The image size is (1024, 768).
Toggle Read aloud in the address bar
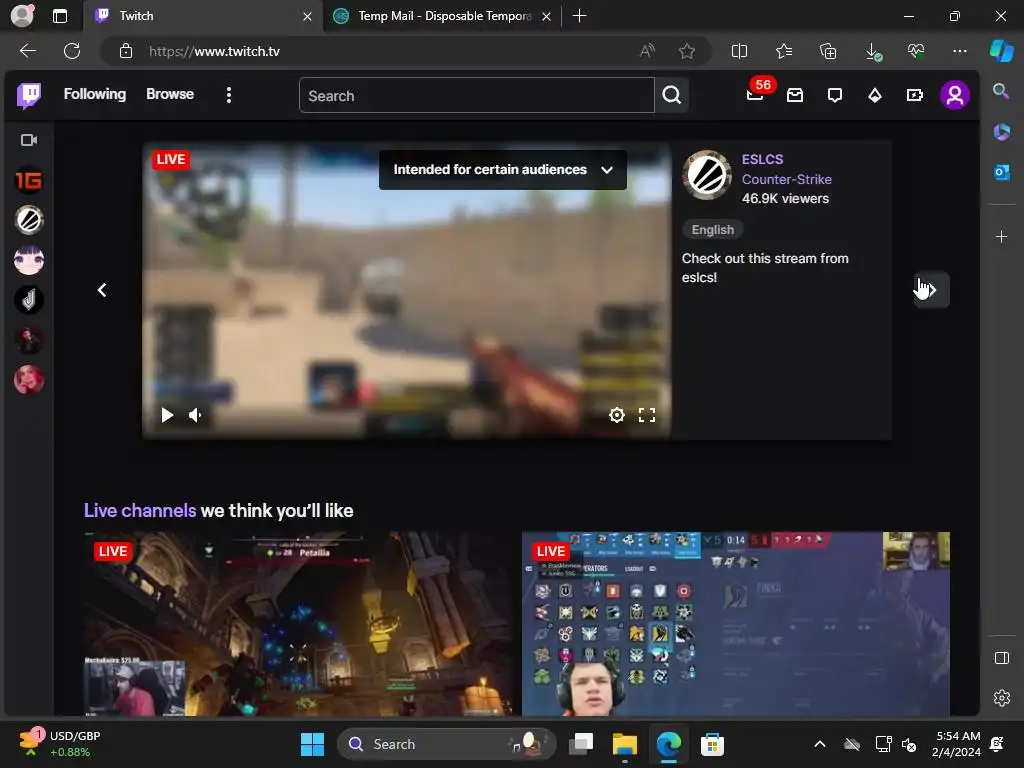647,51
